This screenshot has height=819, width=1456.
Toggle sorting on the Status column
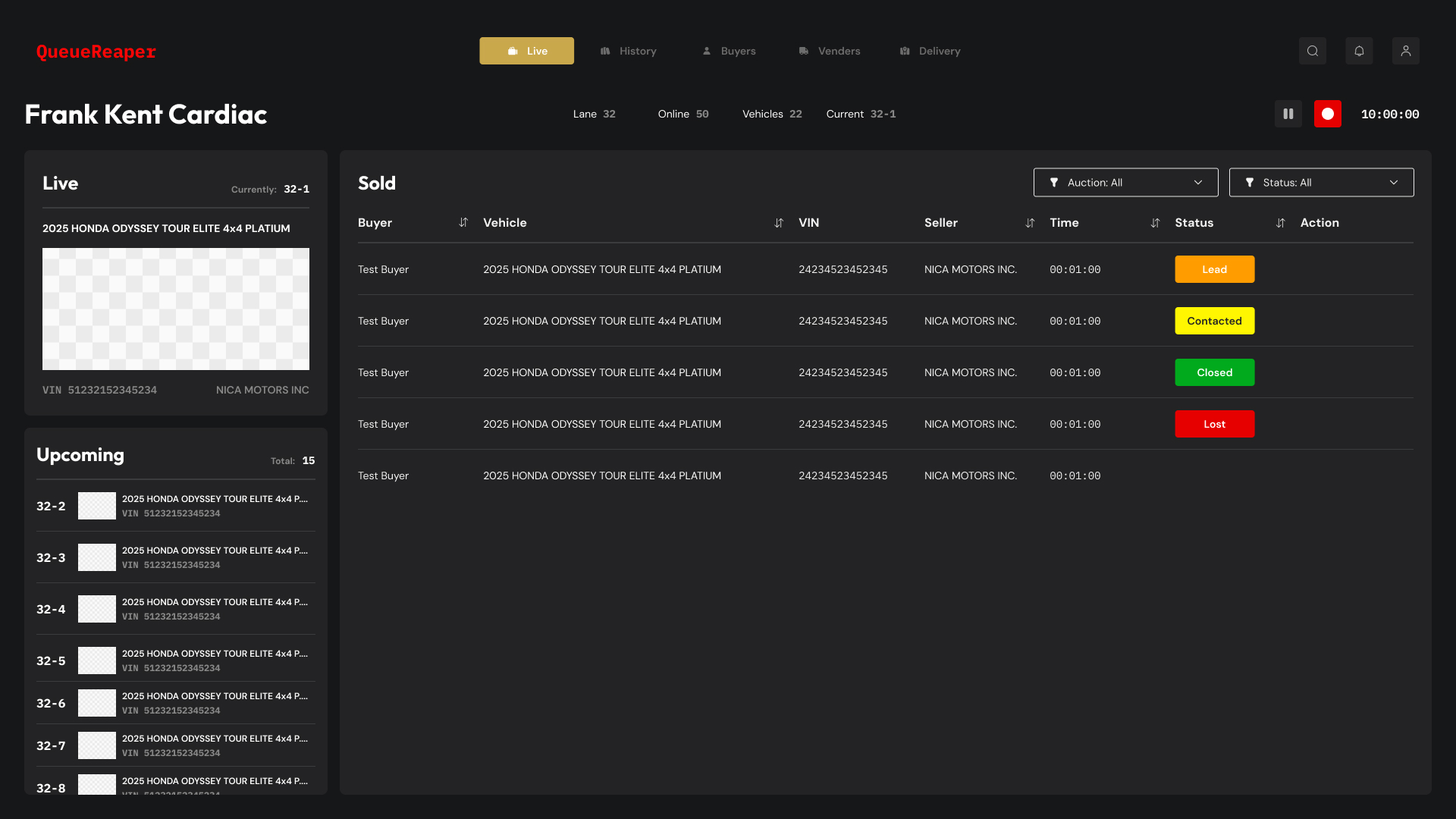tap(1281, 223)
